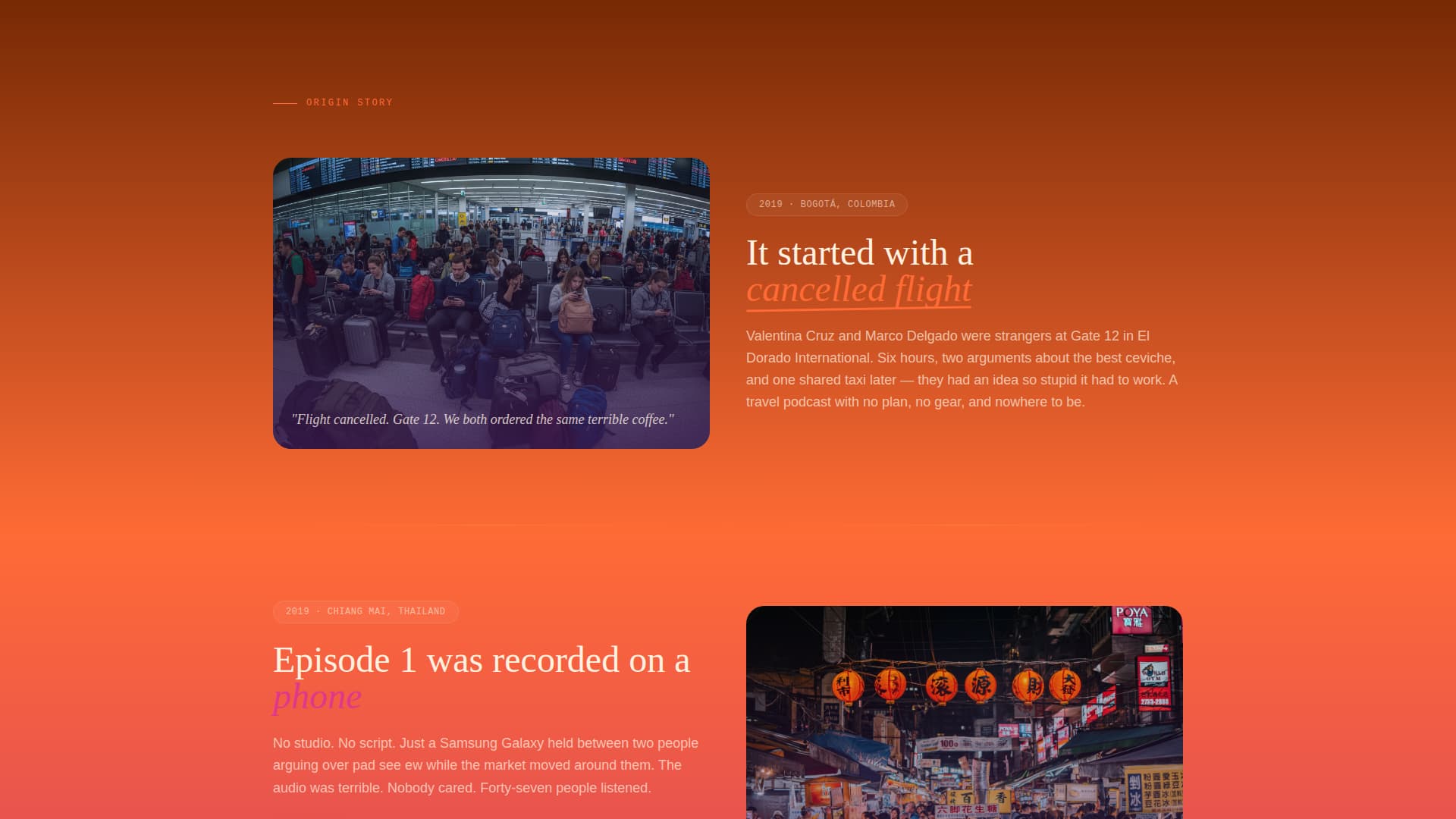Select the ORIGIN STORY divider line
1456x819 pixels.
click(285, 102)
